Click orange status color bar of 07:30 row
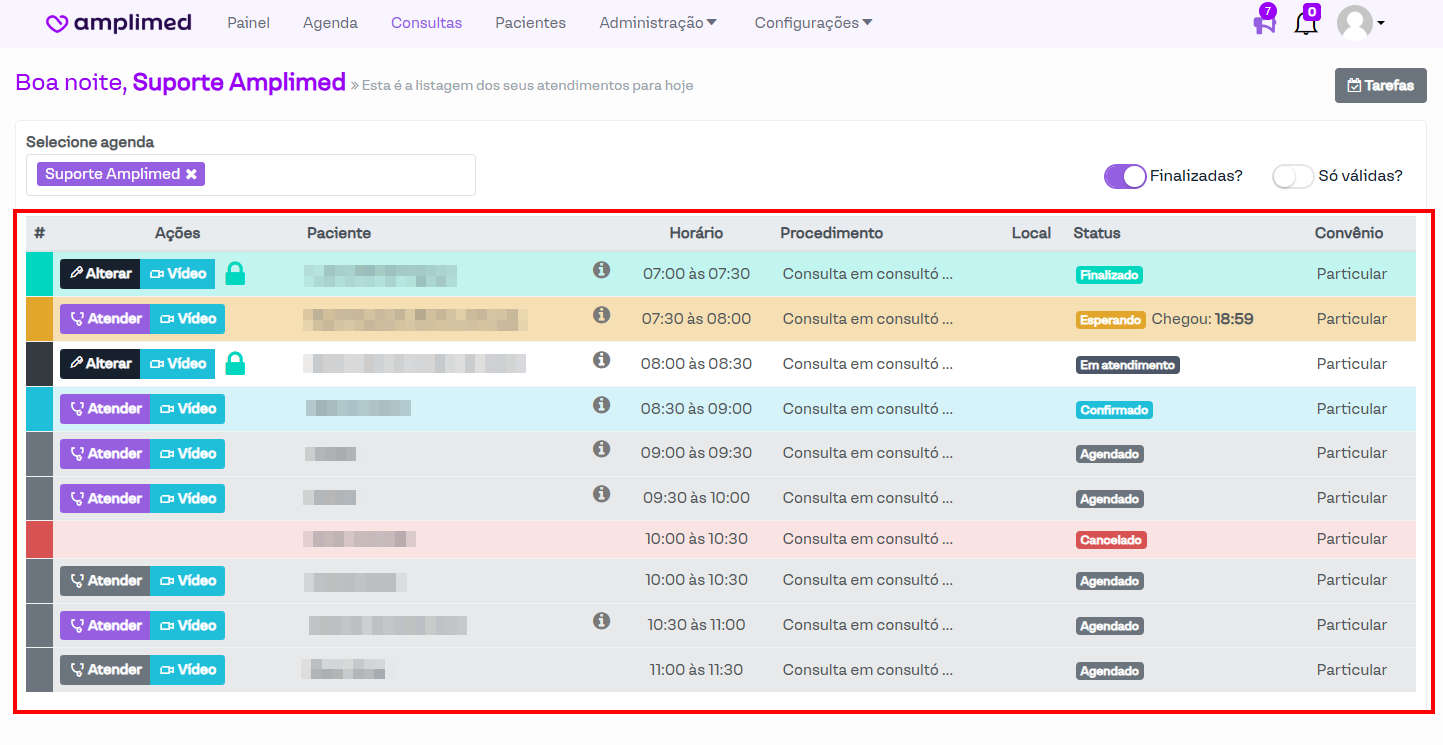The image size is (1443, 745). coord(39,319)
